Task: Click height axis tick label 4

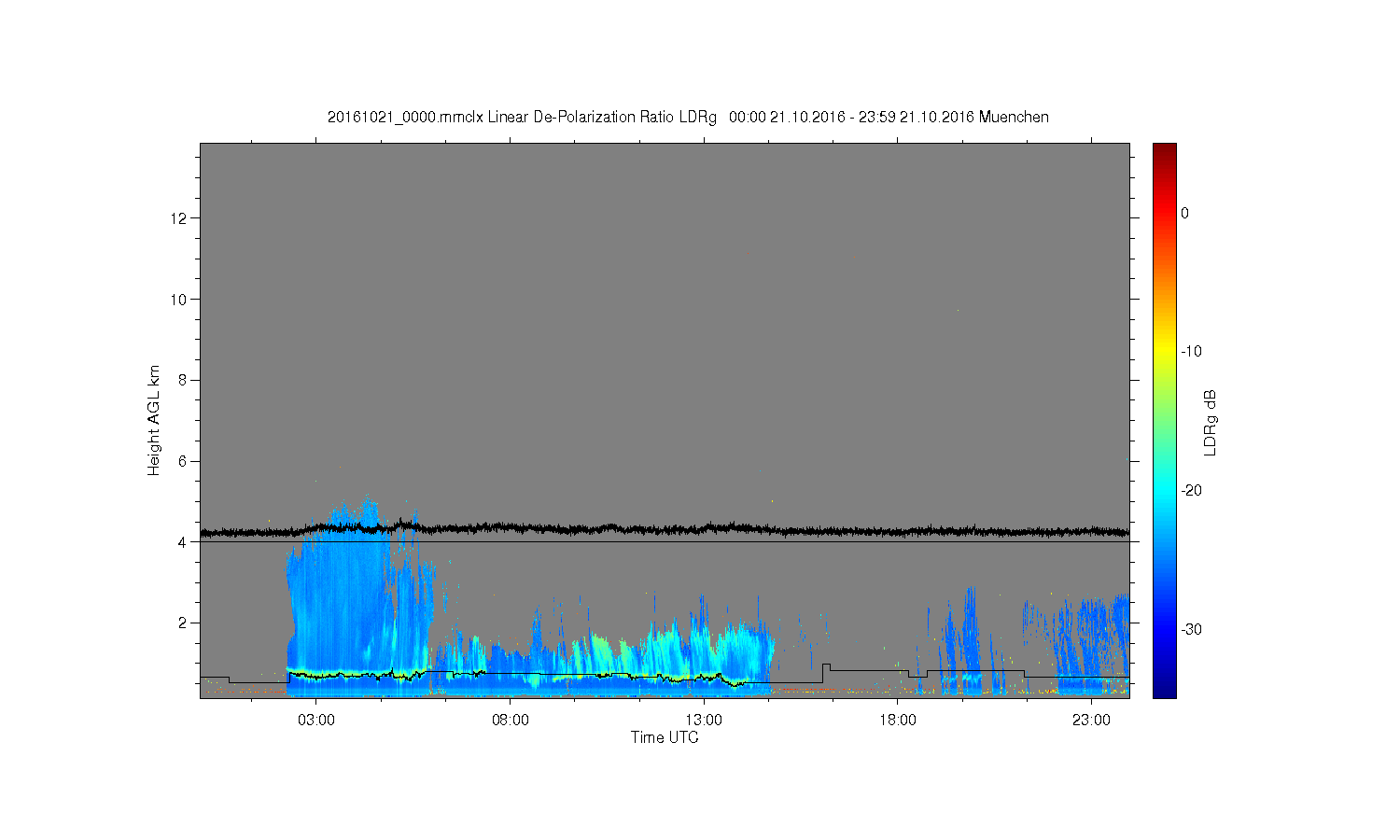Action: click(x=184, y=542)
